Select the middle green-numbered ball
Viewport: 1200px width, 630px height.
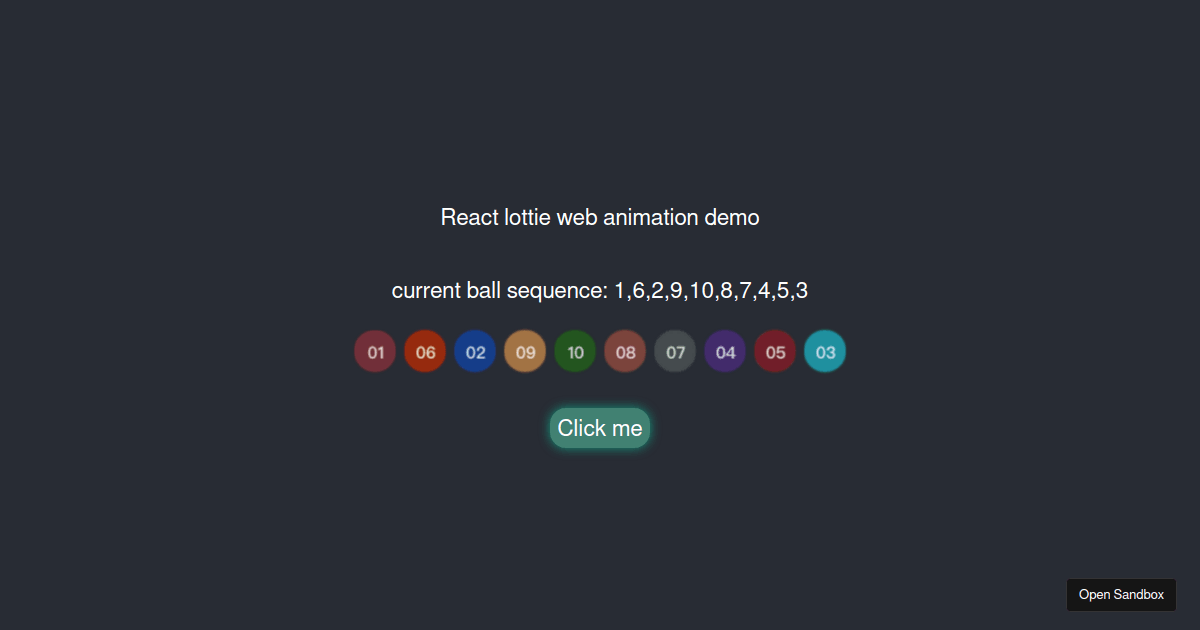click(x=575, y=351)
